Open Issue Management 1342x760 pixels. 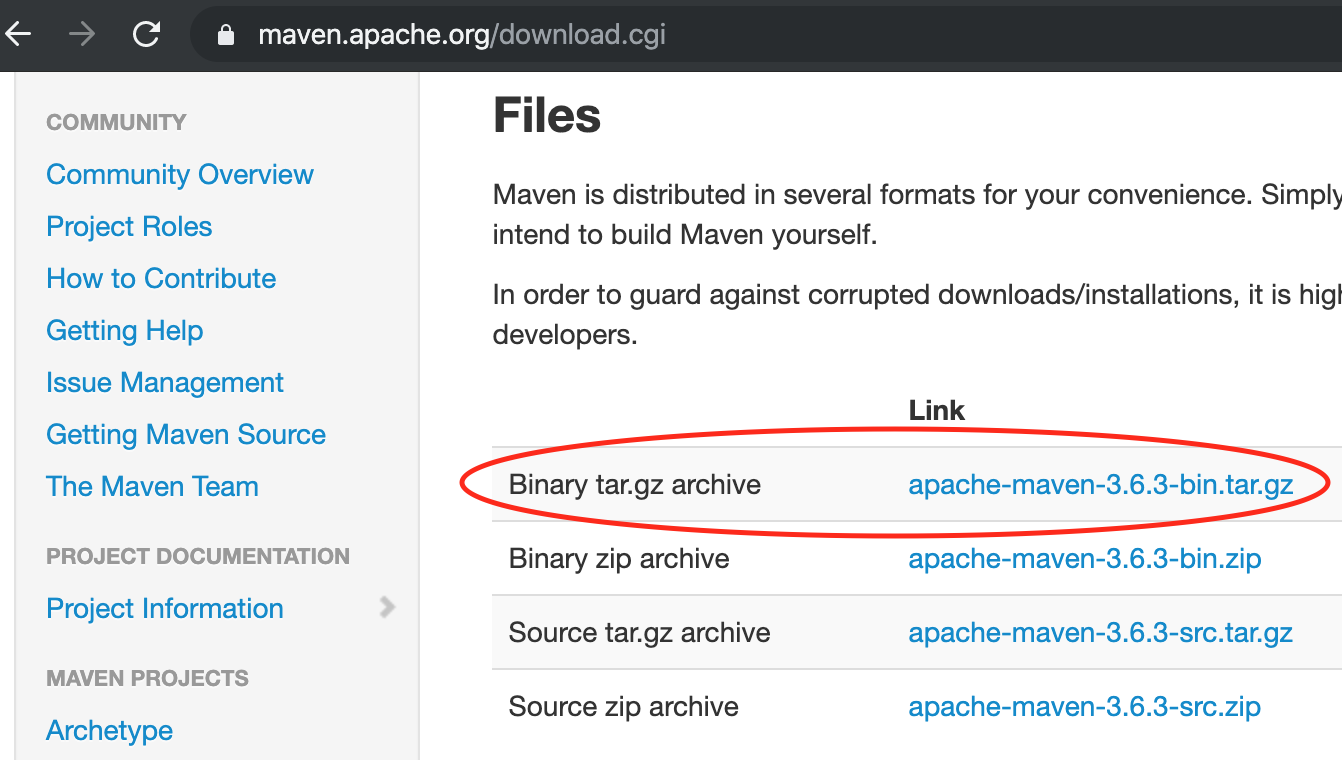tap(164, 382)
